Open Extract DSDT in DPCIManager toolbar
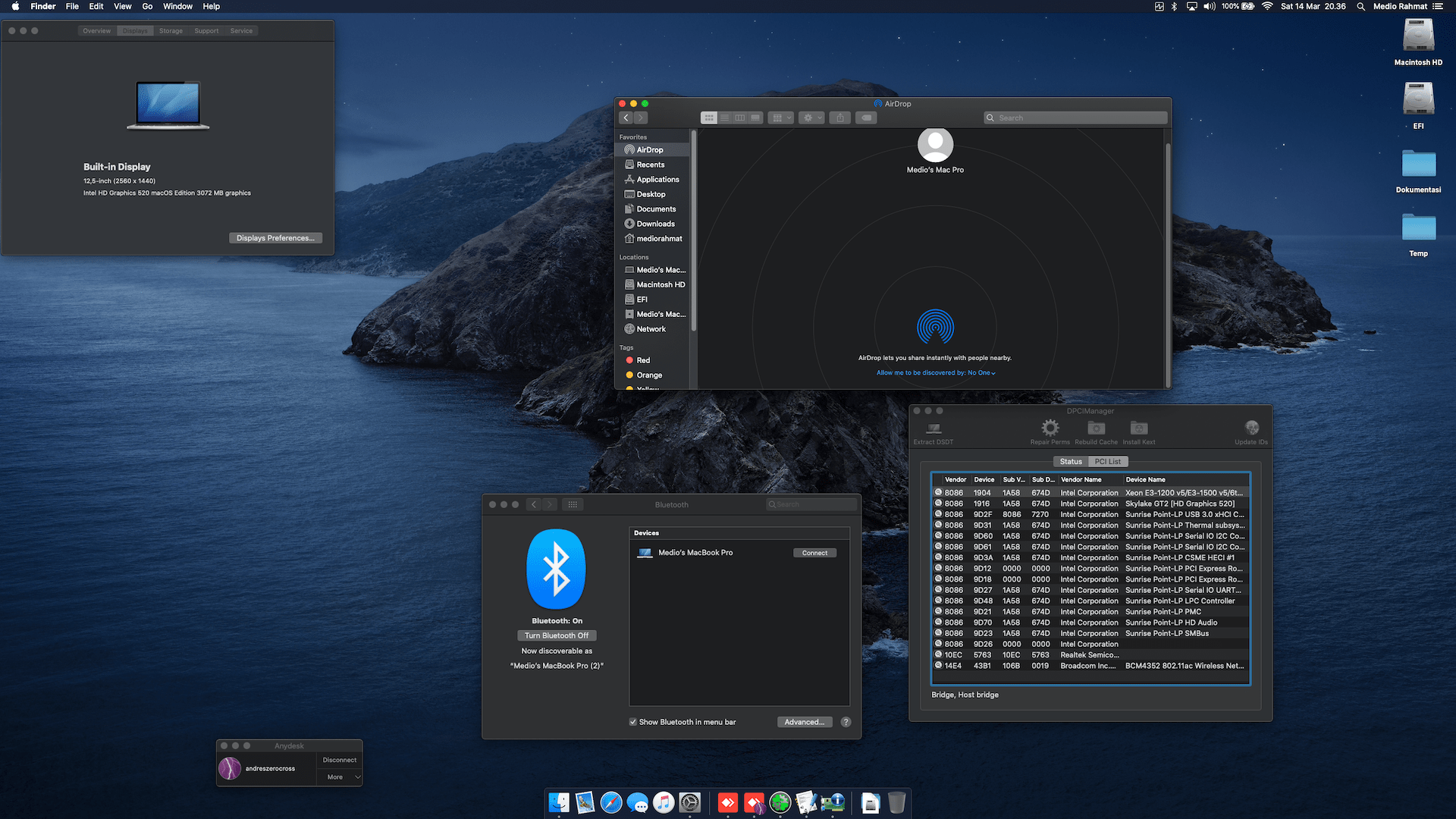The width and height of the screenshot is (1456, 819). (x=934, y=432)
